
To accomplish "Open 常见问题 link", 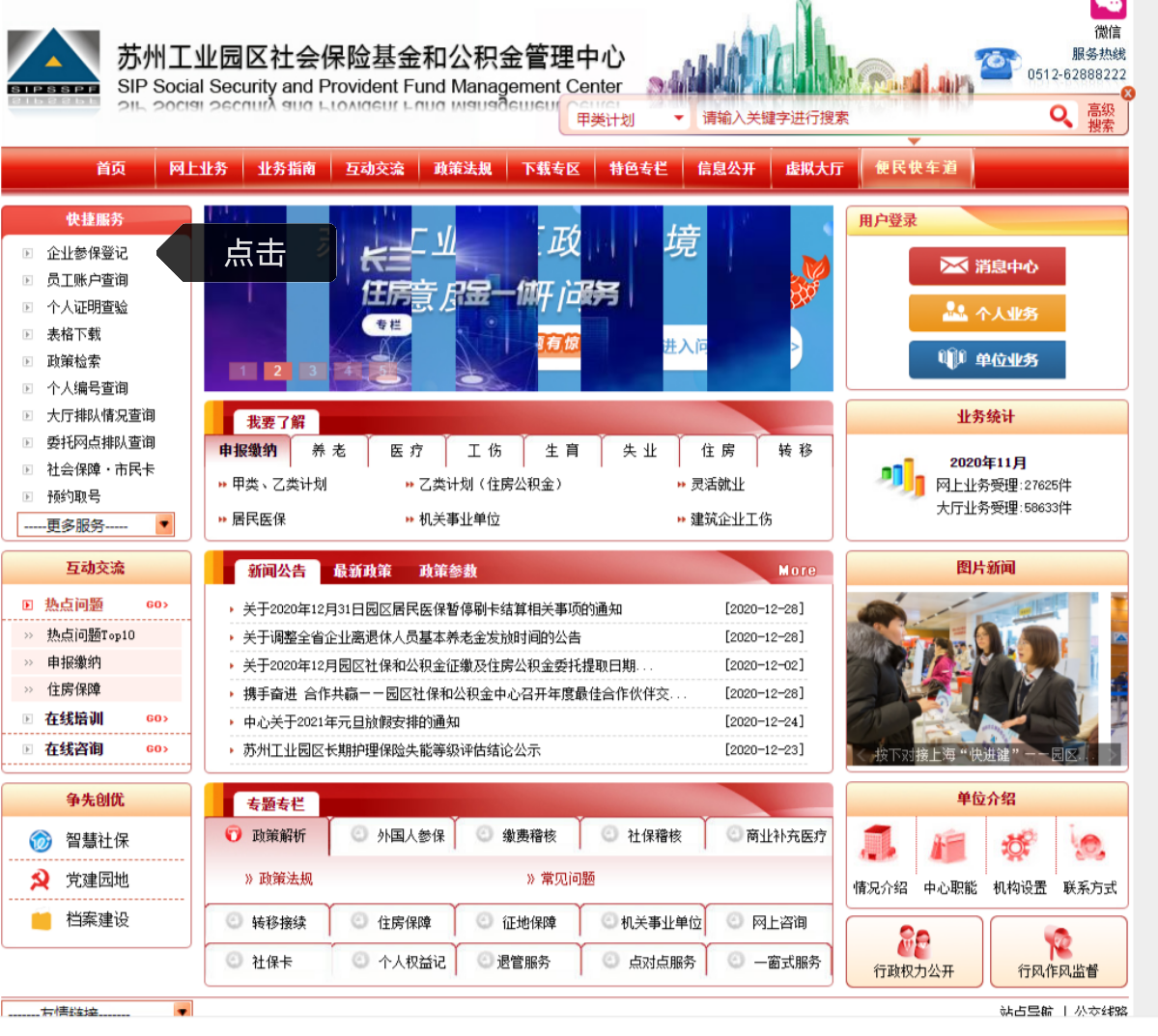I will click(x=568, y=879).
